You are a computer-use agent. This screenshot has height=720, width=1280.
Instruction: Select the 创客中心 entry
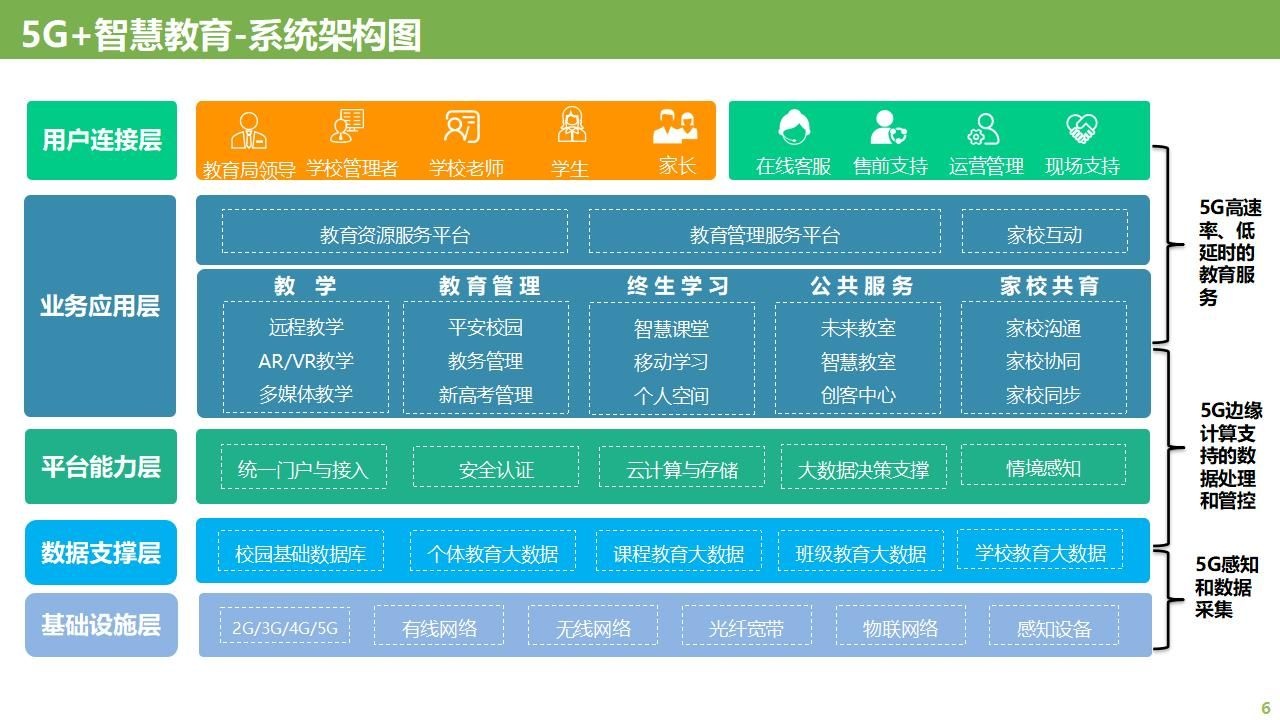pos(859,396)
